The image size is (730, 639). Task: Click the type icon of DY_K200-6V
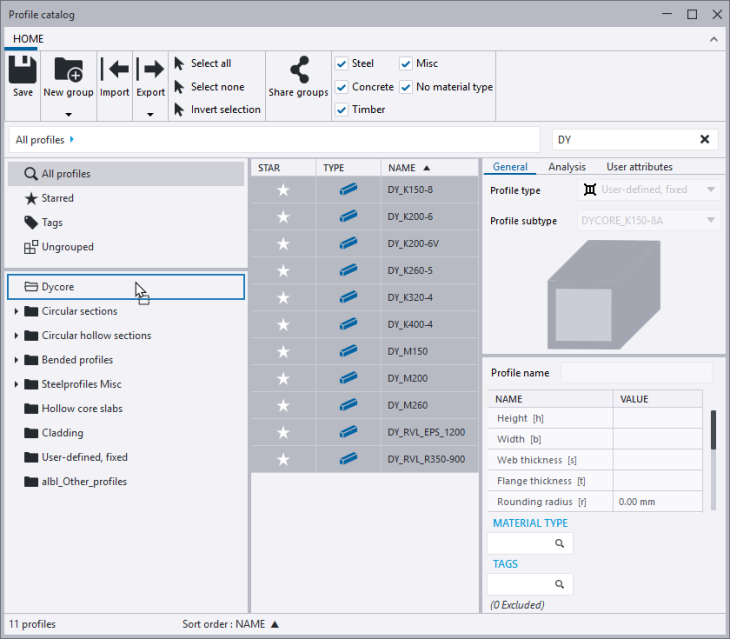pos(348,243)
